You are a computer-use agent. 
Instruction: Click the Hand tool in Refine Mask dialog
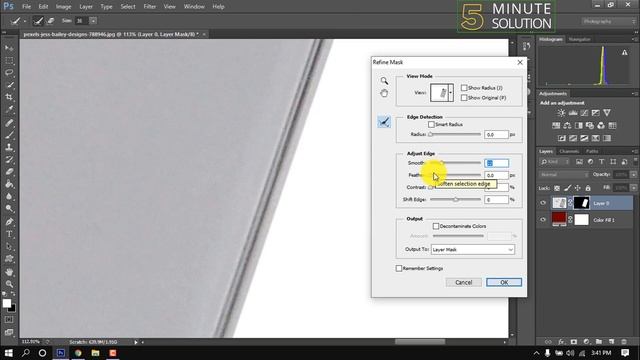click(x=384, y=93)
